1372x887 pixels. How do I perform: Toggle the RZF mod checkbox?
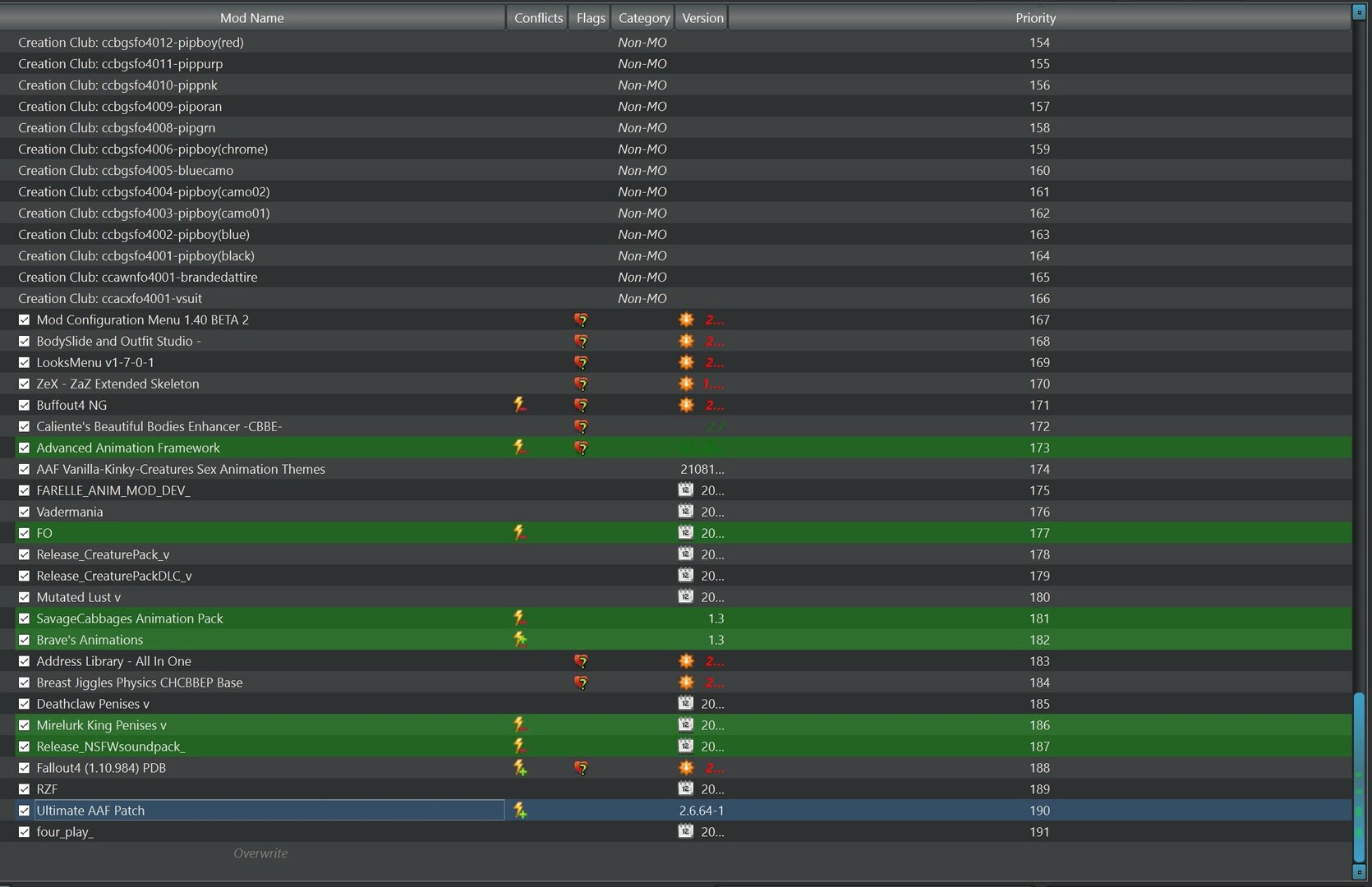click(x=24, y=789)
